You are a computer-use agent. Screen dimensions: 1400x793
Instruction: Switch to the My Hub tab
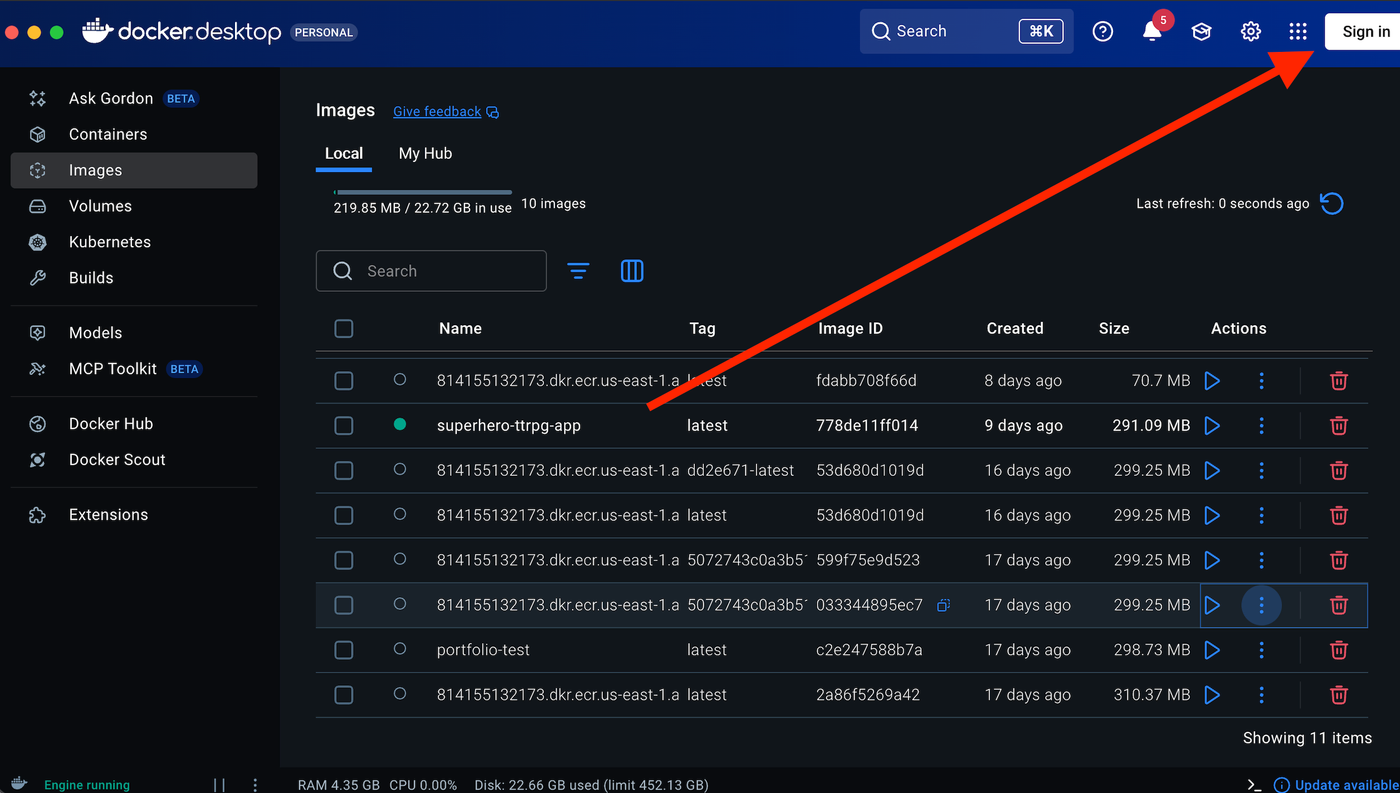coord(425,153)
